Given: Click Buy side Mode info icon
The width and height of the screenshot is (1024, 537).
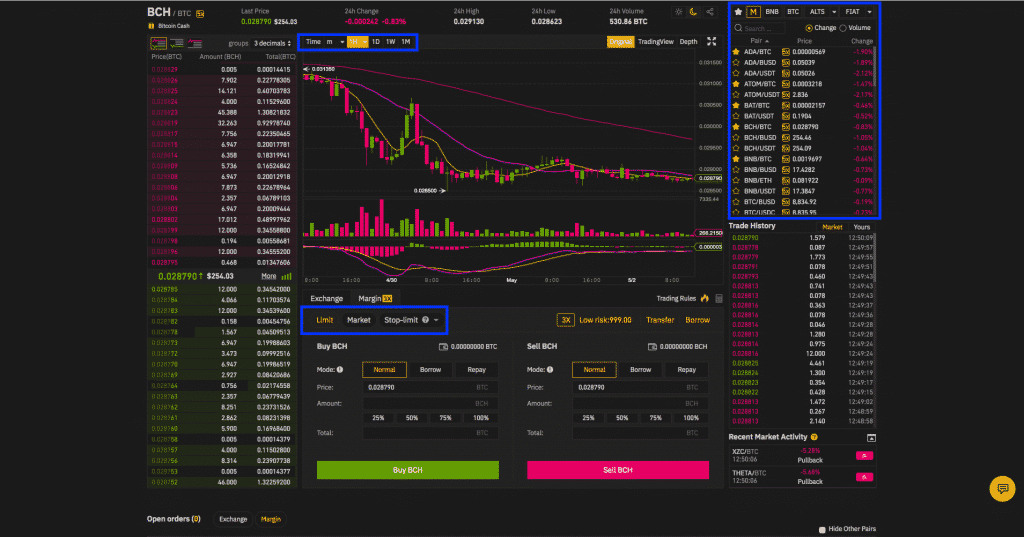Looking at the screenshot, I should (x=340, y=370).
